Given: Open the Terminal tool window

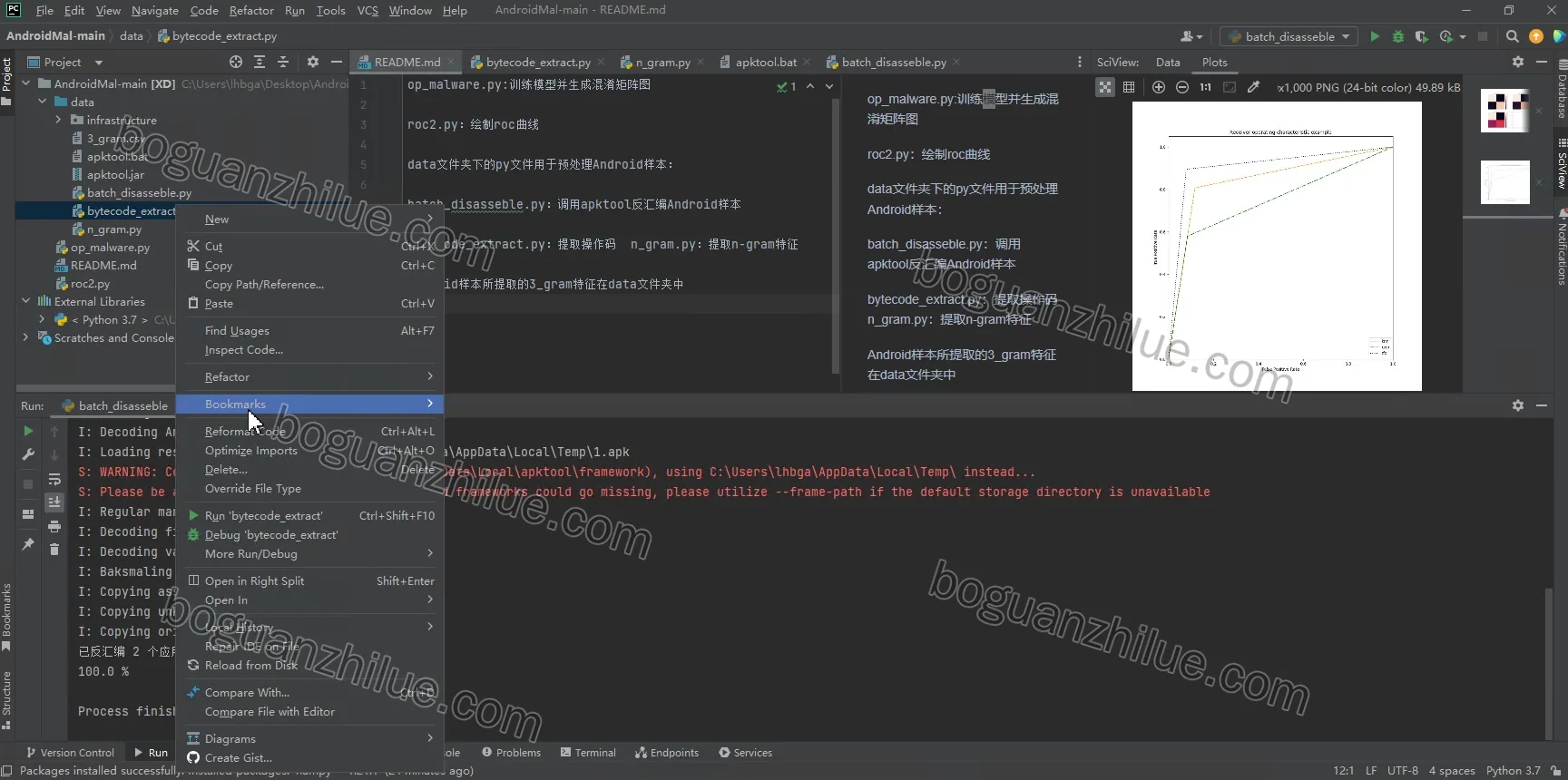Looking at the screenshot, I should (588, 753).
